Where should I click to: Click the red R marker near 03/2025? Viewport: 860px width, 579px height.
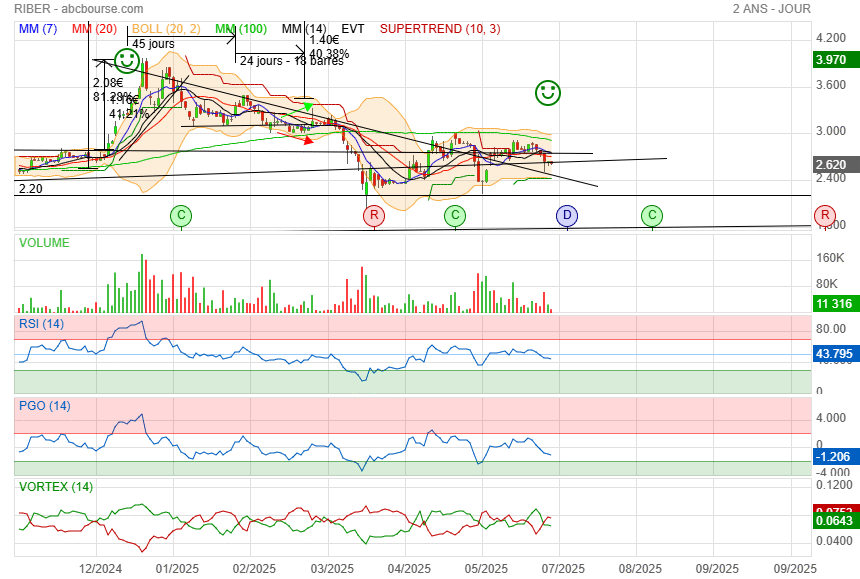pos(374,215)
